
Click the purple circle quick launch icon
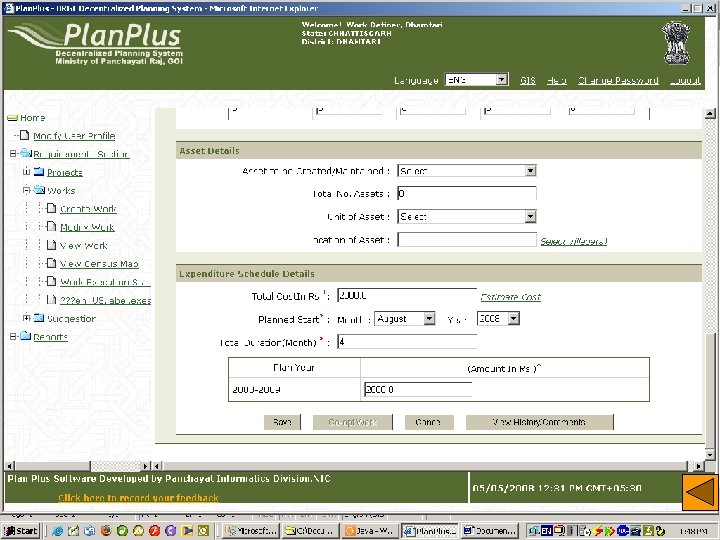pyautogui.click(x=171, y=531)
